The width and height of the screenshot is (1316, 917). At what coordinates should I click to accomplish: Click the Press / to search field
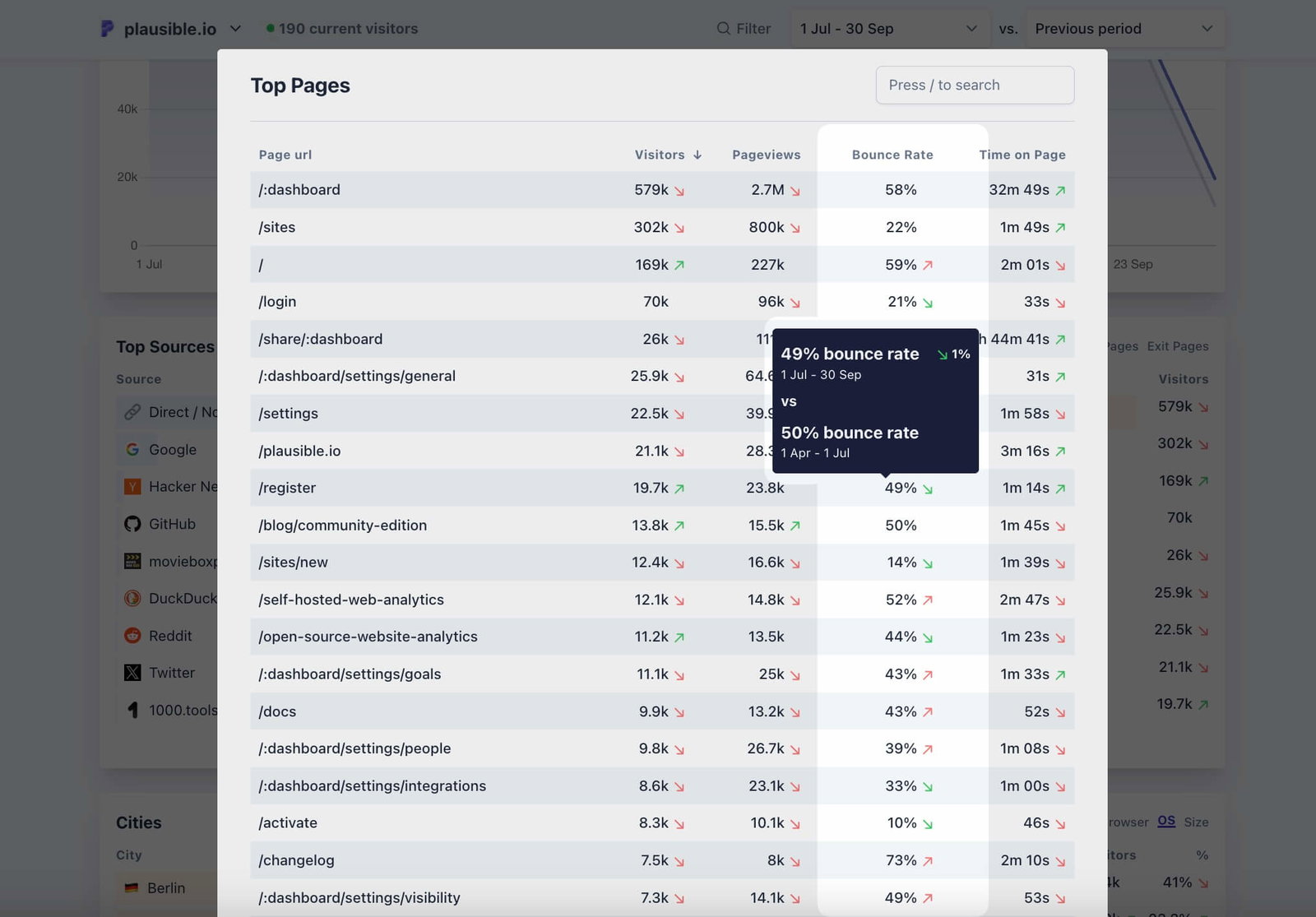[975, 85]
